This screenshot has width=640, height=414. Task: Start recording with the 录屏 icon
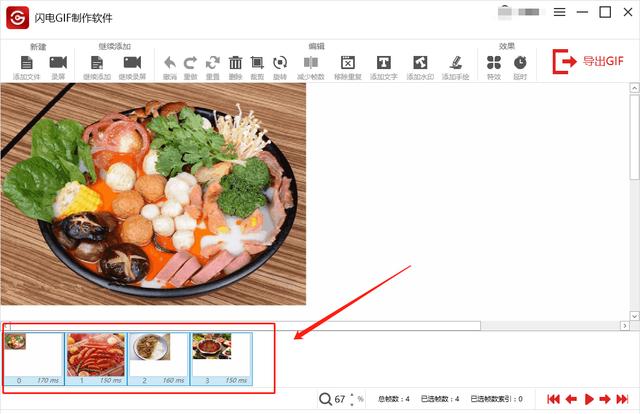58,63
